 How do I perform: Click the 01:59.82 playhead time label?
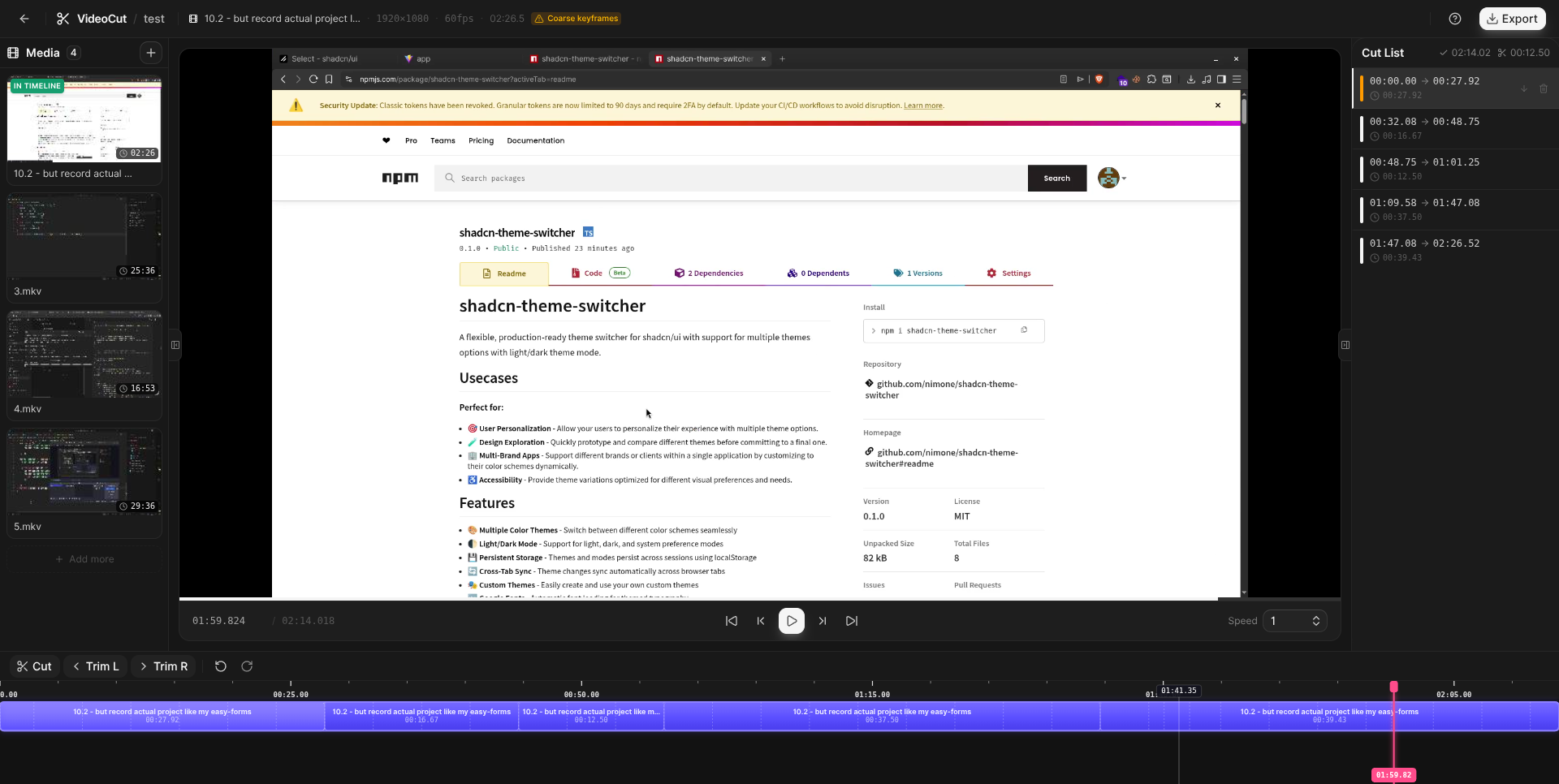[x=1393, y=775]
